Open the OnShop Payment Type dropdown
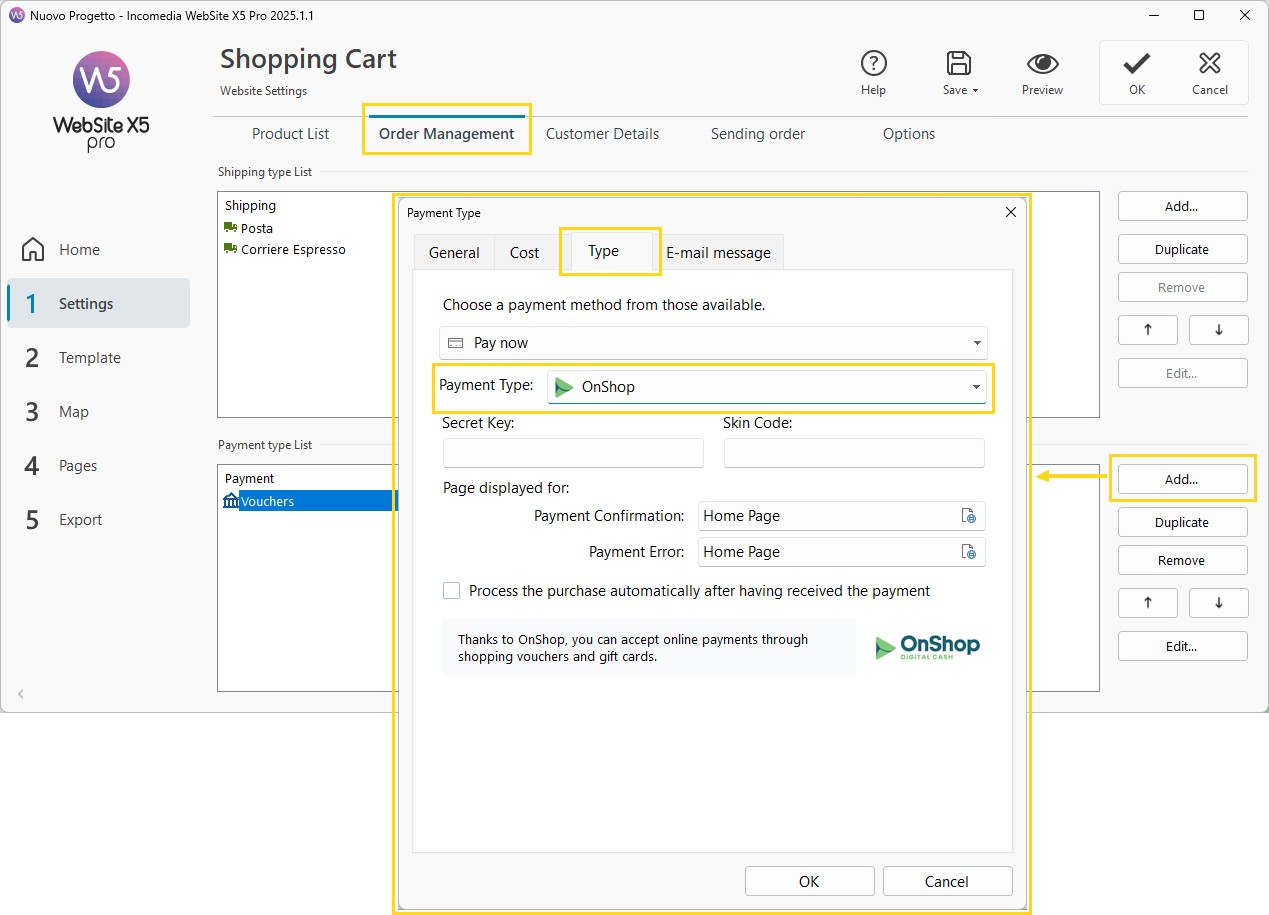The image size is (1269, 915). point(976,387)
